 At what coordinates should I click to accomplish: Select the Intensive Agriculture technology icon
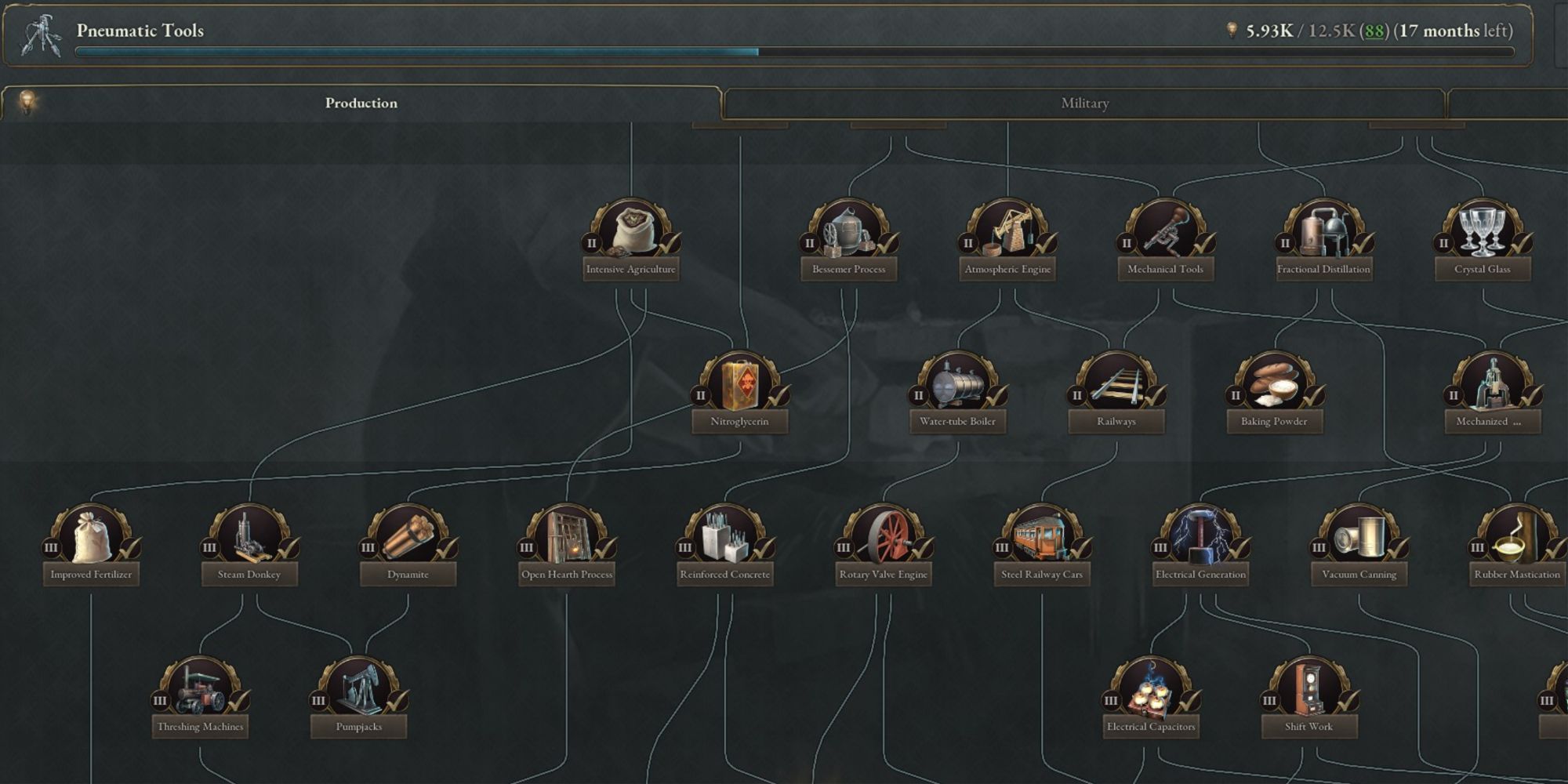[631, 228]
